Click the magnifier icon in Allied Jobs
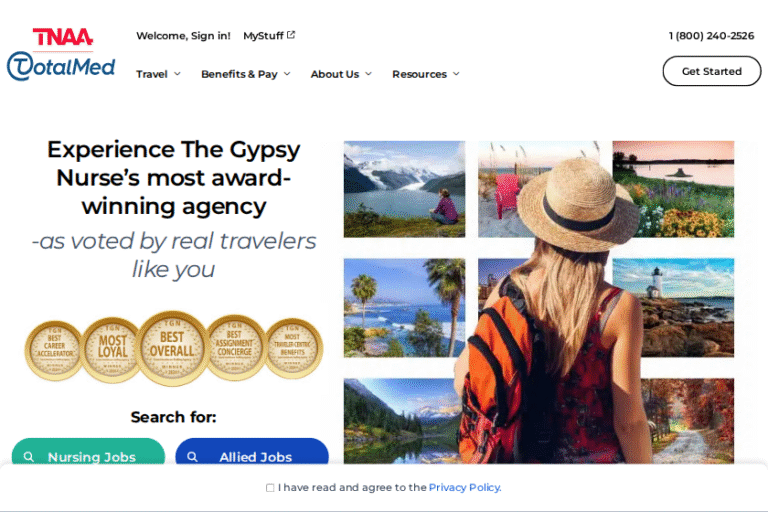This screenshot has width=768, height=512. pyautogui.click(x=192, y=457)
